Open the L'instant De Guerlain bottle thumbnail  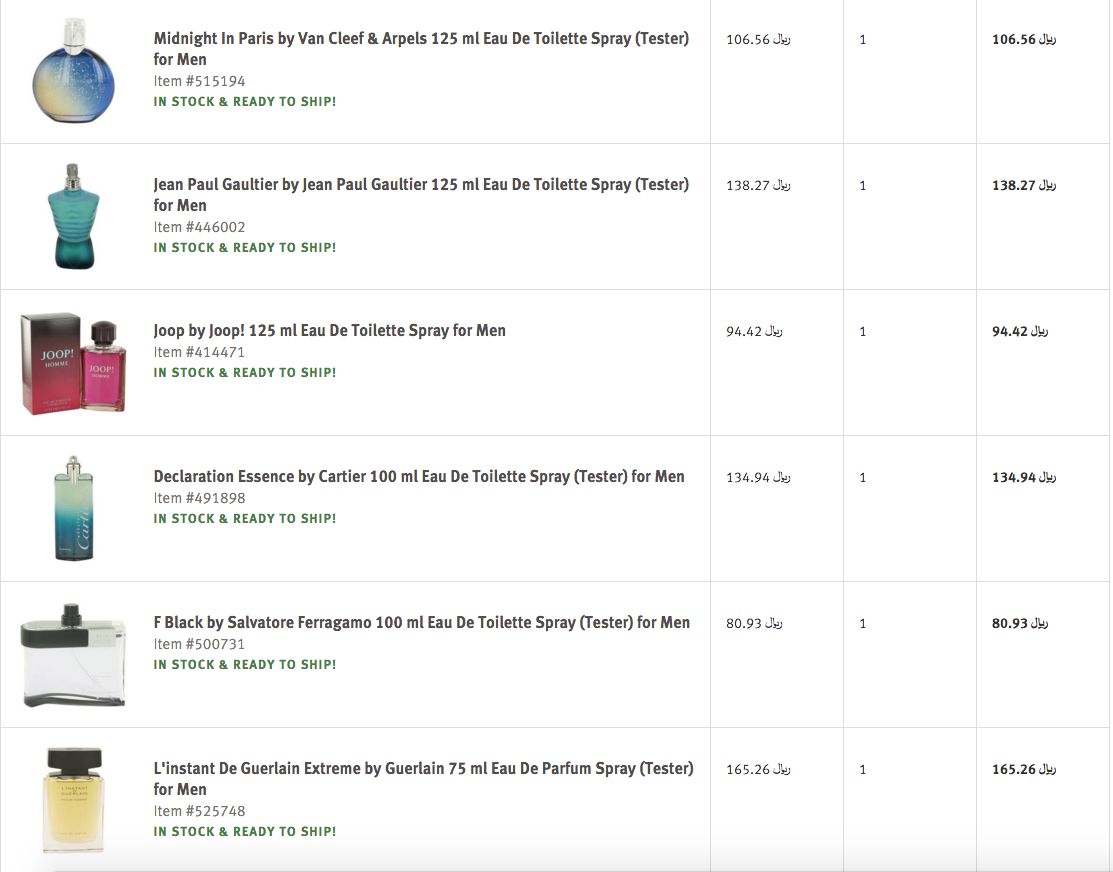[x=73, y=800]
